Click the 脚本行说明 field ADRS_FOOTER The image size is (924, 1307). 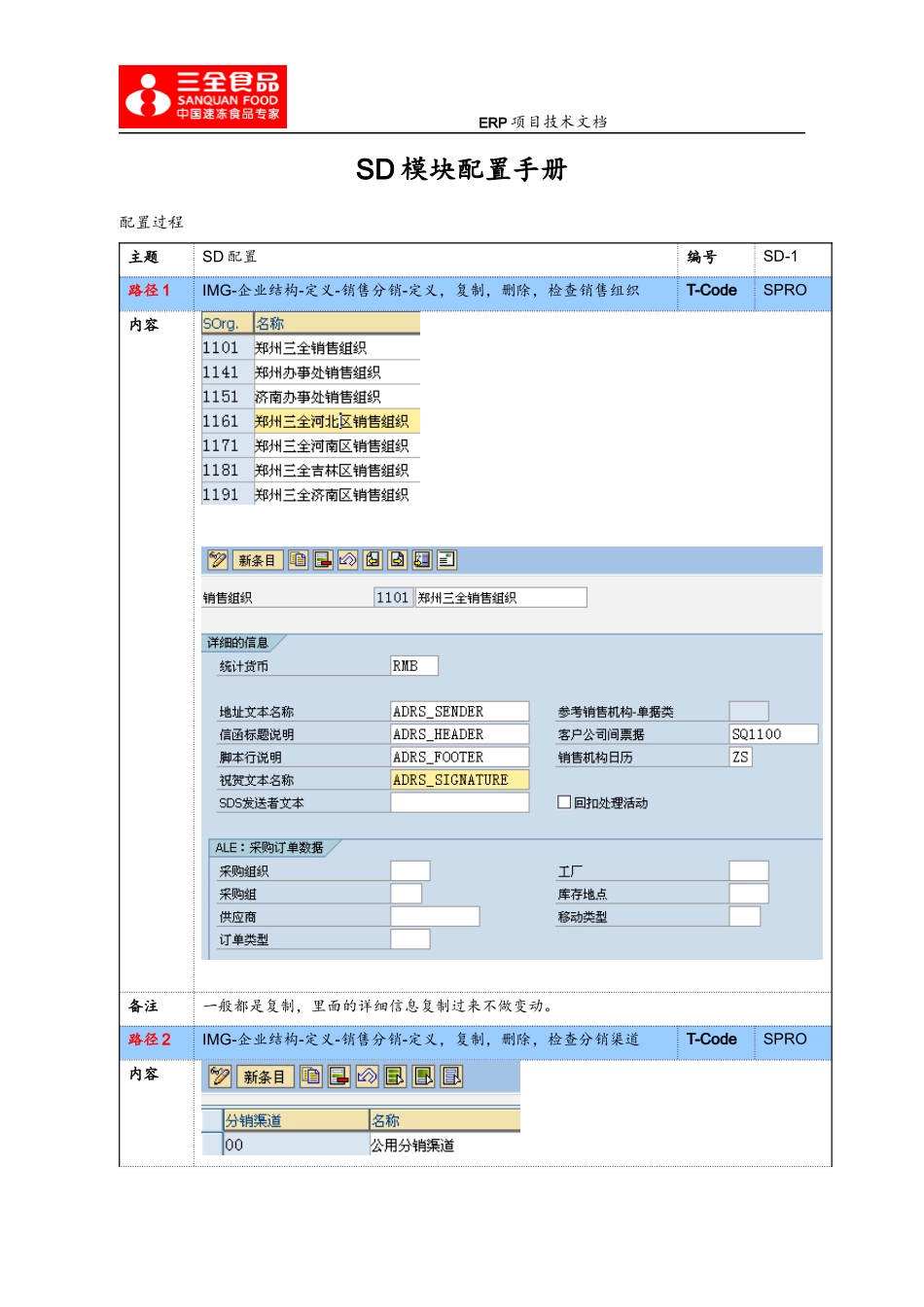click(x=460, y=757)
